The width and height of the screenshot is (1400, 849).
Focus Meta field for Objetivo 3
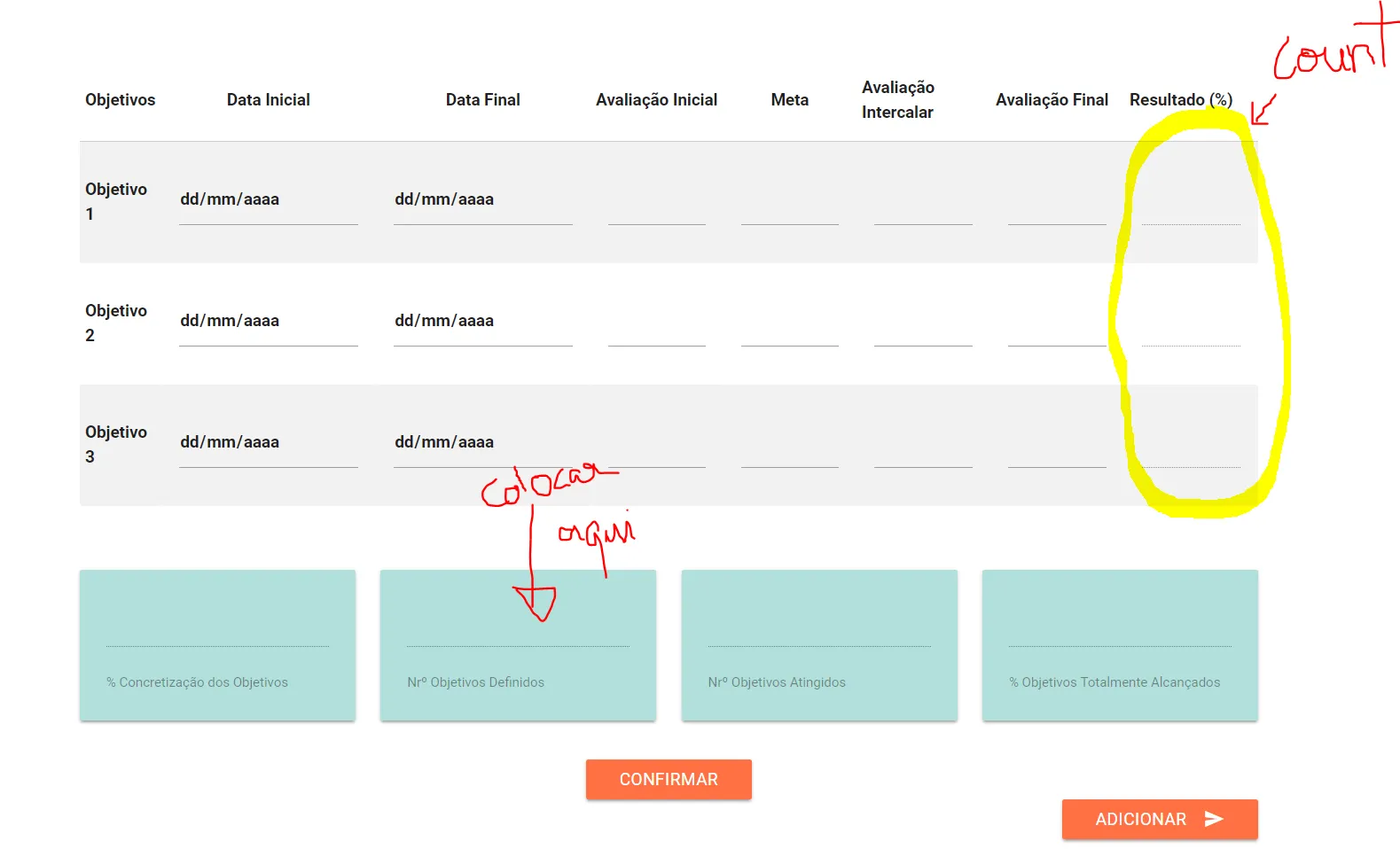pos(790,443)
